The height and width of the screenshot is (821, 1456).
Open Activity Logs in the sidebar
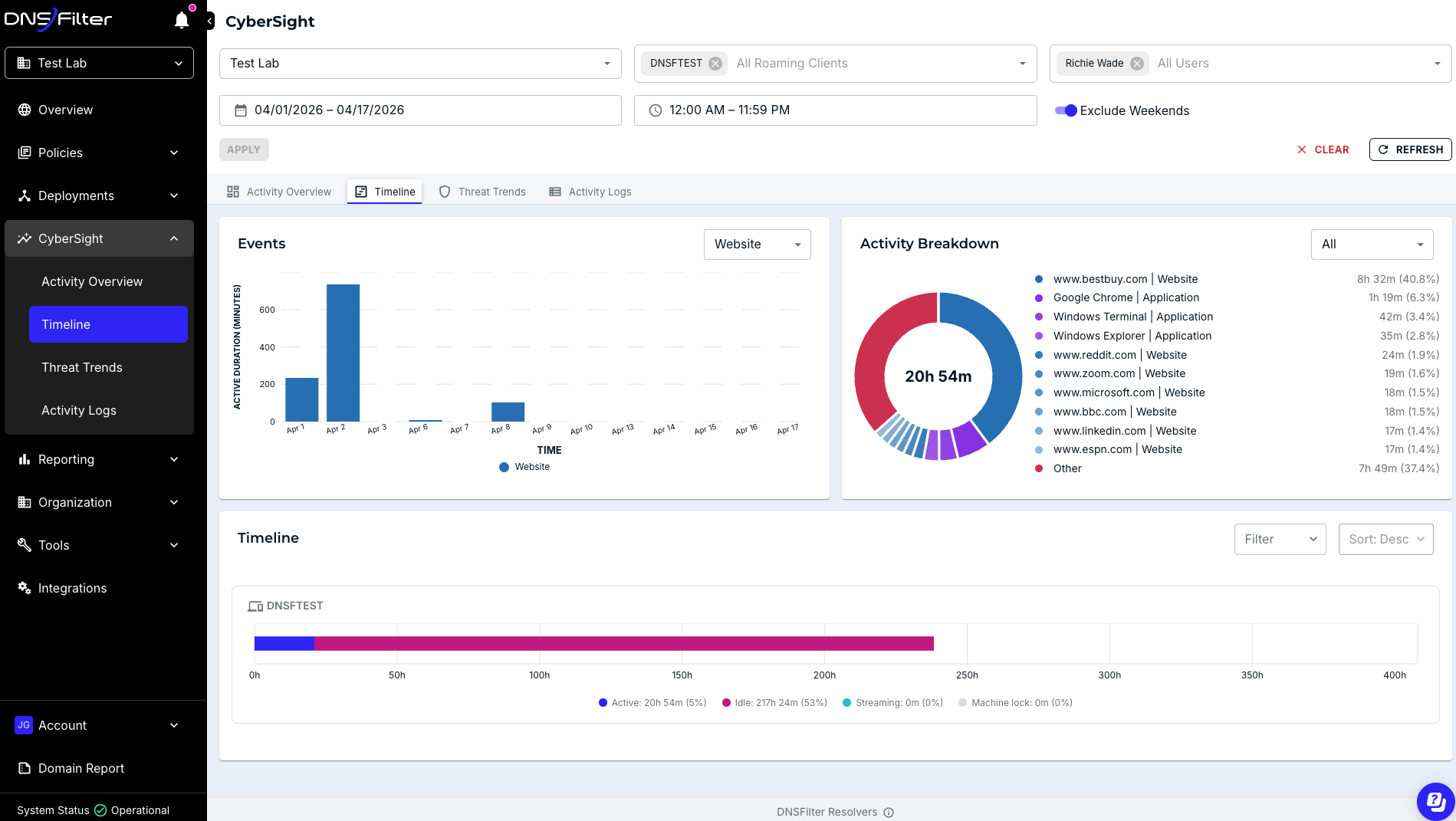(108, 410)
